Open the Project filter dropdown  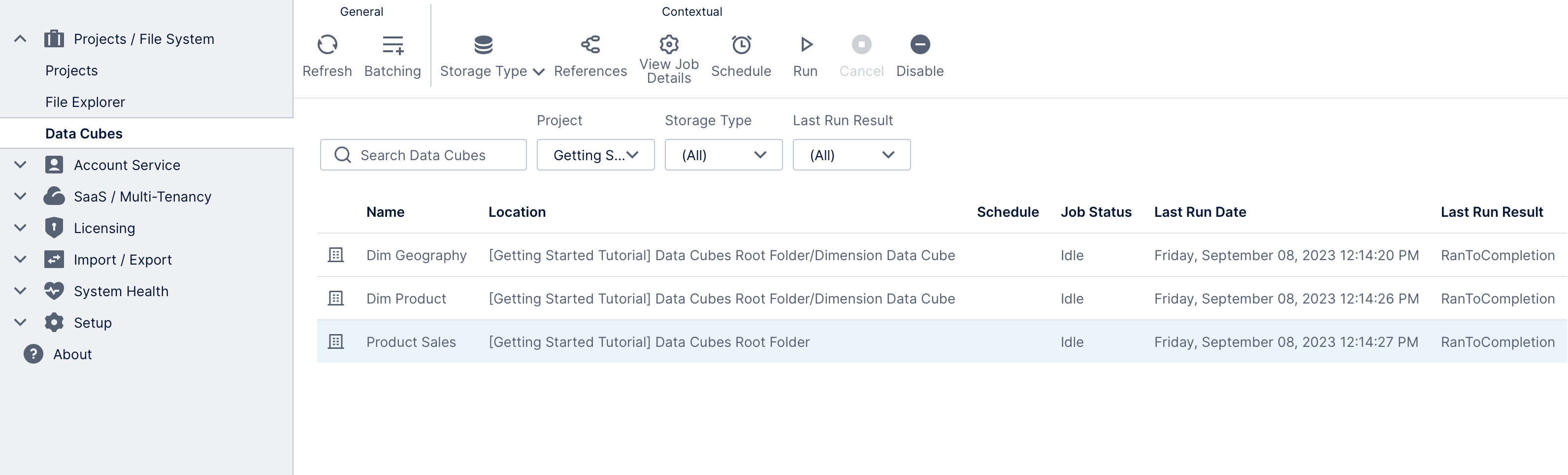tap(595, 155)
